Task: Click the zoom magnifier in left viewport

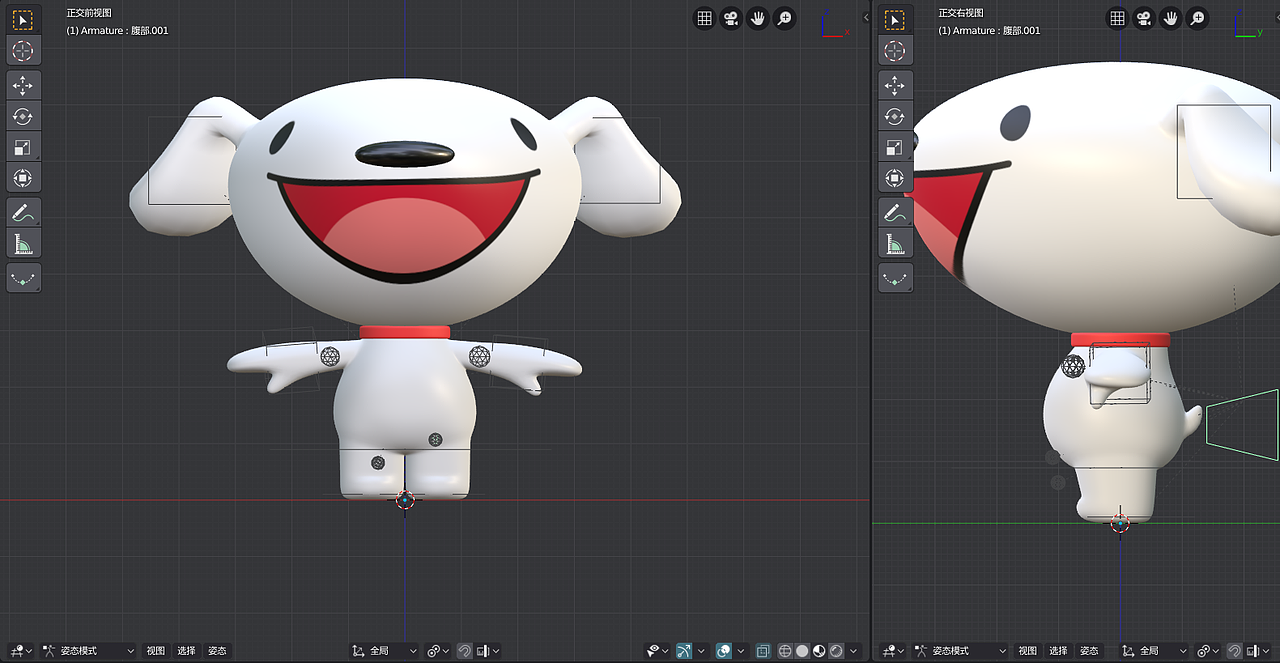Action: [785, 18]
